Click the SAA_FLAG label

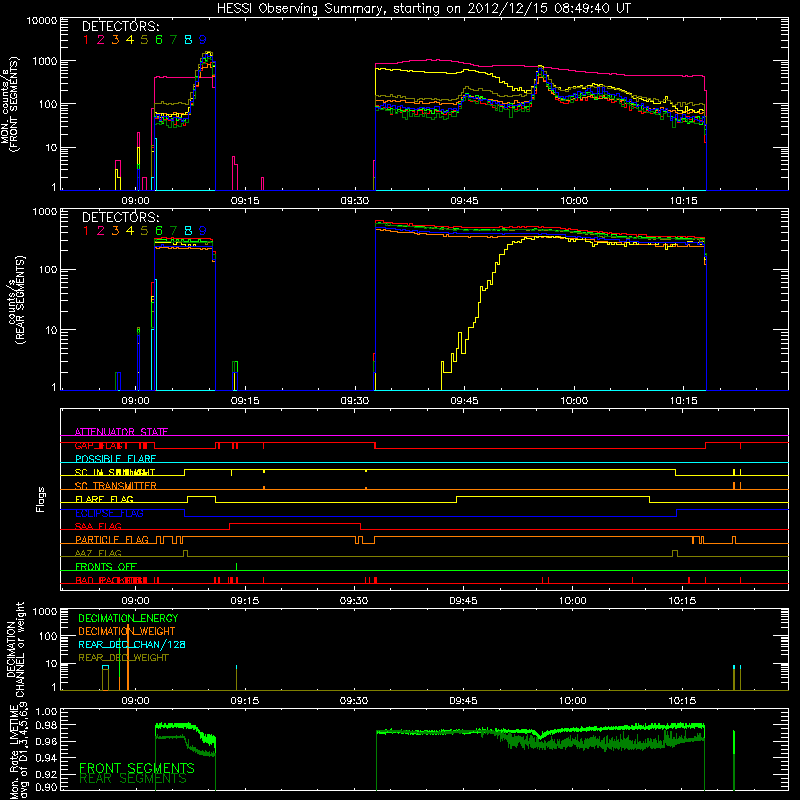coord(98,526)
